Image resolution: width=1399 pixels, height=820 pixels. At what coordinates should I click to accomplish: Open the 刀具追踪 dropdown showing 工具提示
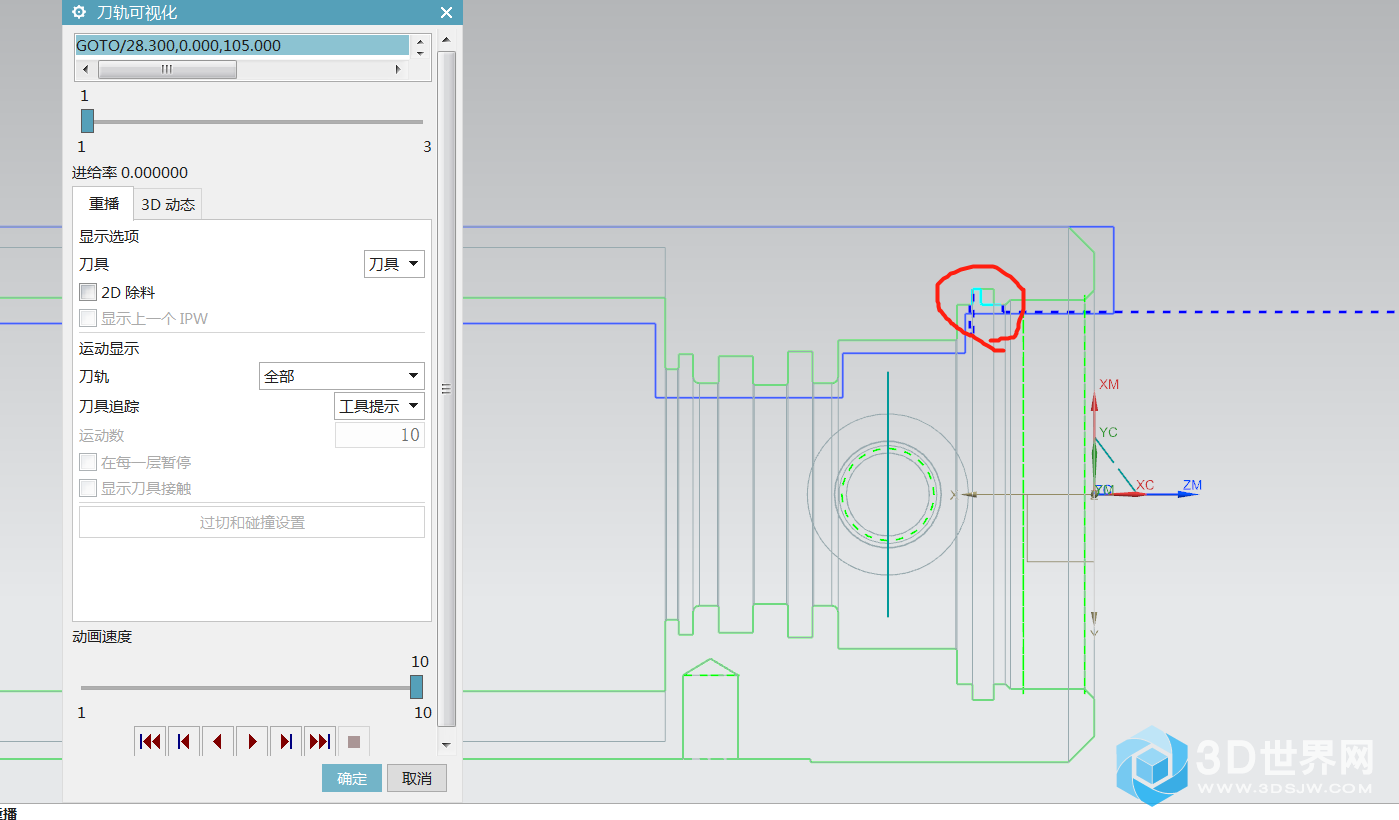coord(379,406)
